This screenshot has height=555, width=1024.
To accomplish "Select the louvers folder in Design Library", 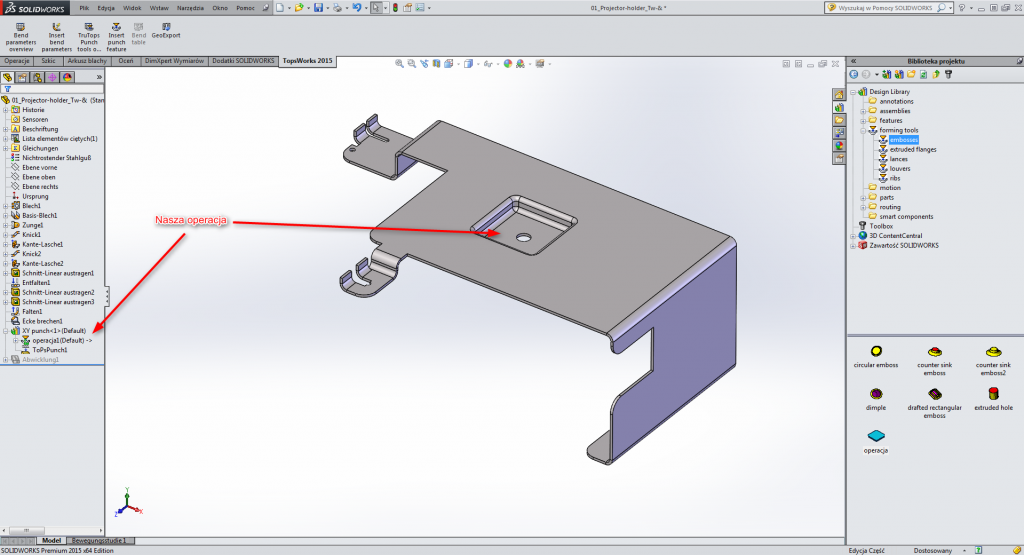I will 899,169.
